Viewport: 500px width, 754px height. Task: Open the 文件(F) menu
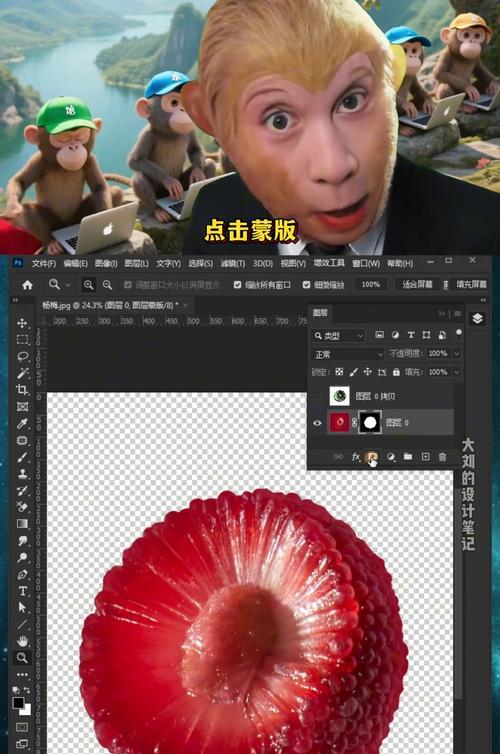pos(44,264)
